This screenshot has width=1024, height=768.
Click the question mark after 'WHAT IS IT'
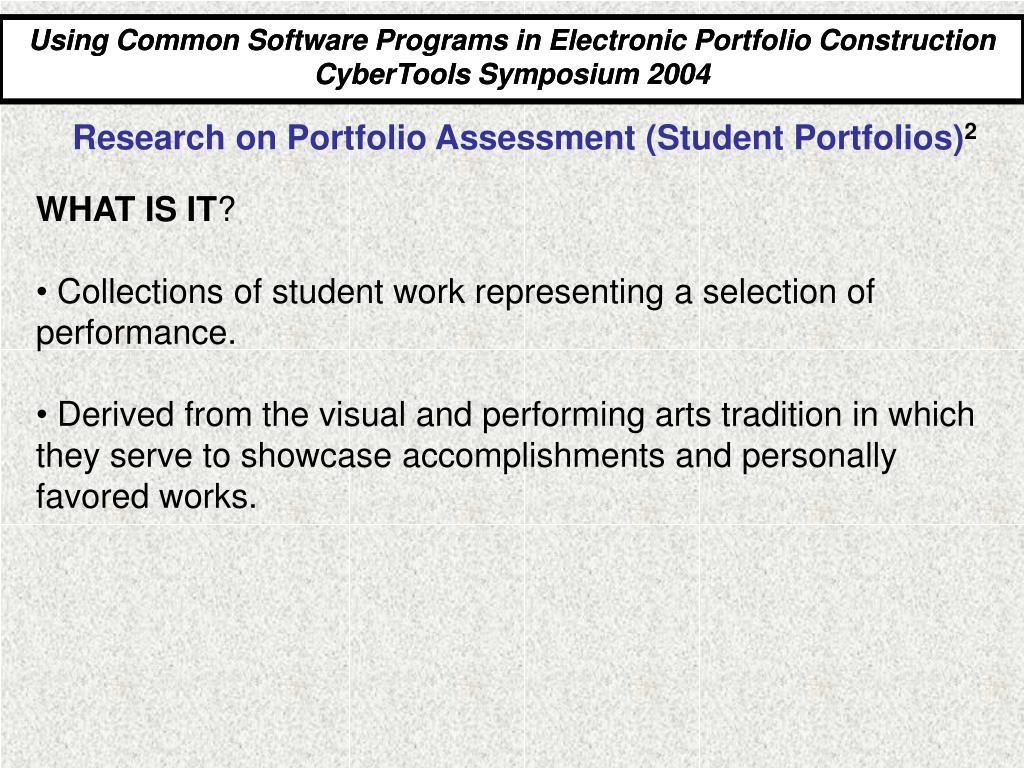225,209
